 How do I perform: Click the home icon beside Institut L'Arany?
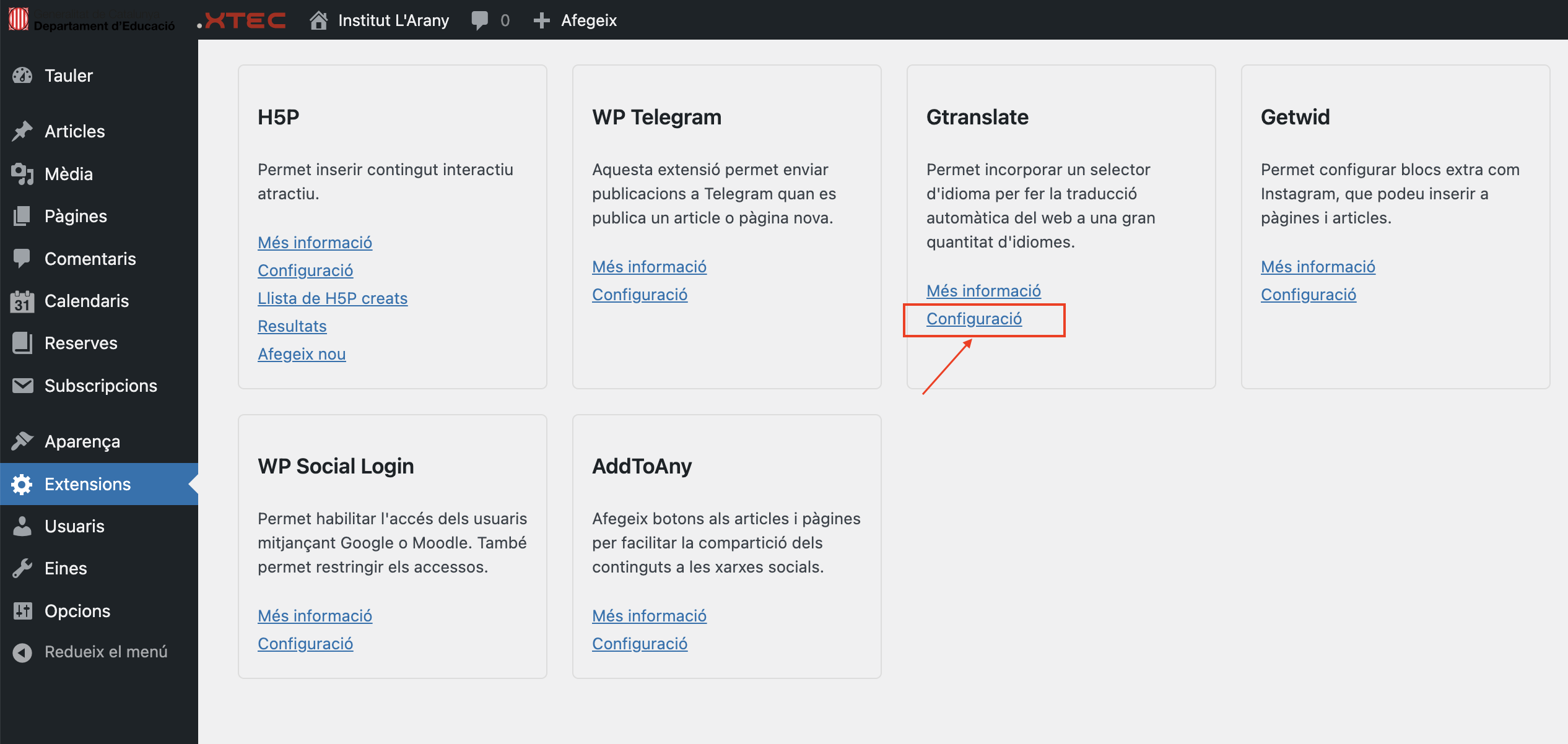click(x=318, y=20)
